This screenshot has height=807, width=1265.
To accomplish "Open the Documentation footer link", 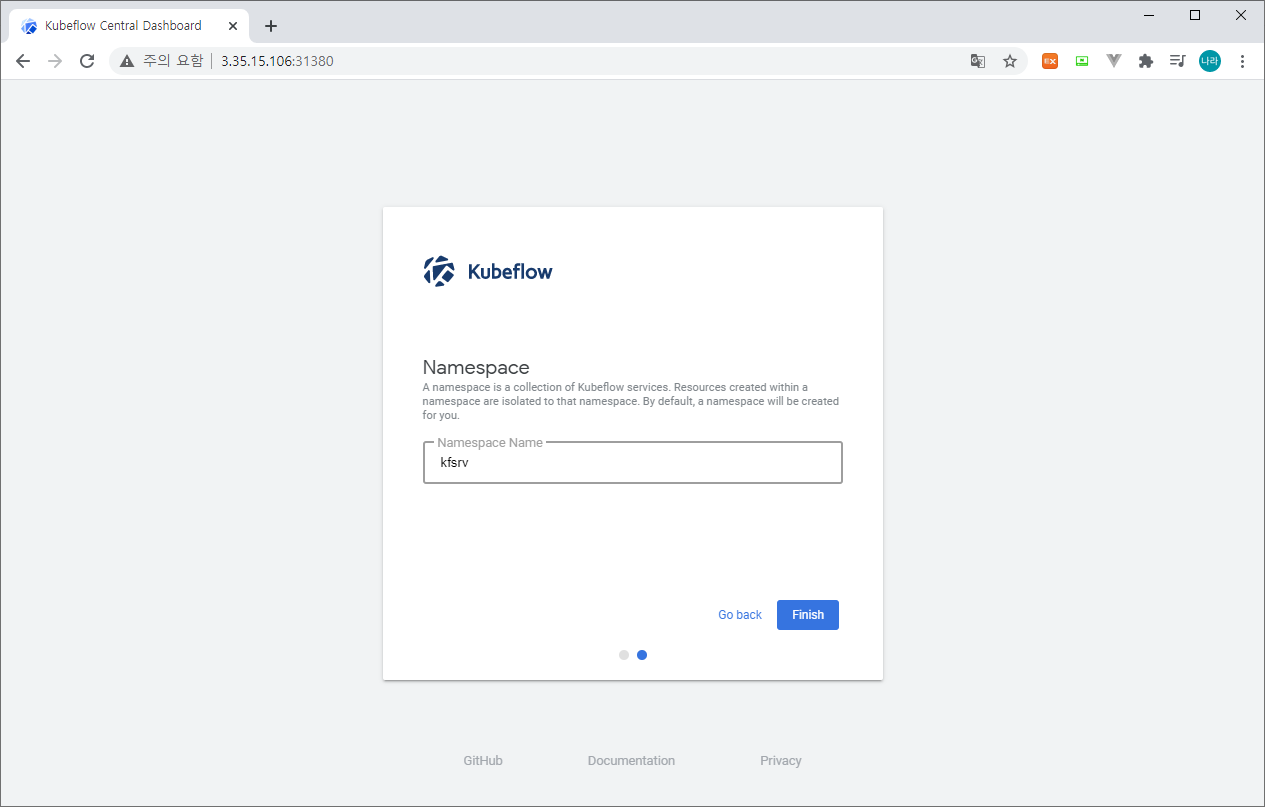I will click(631, 761).
